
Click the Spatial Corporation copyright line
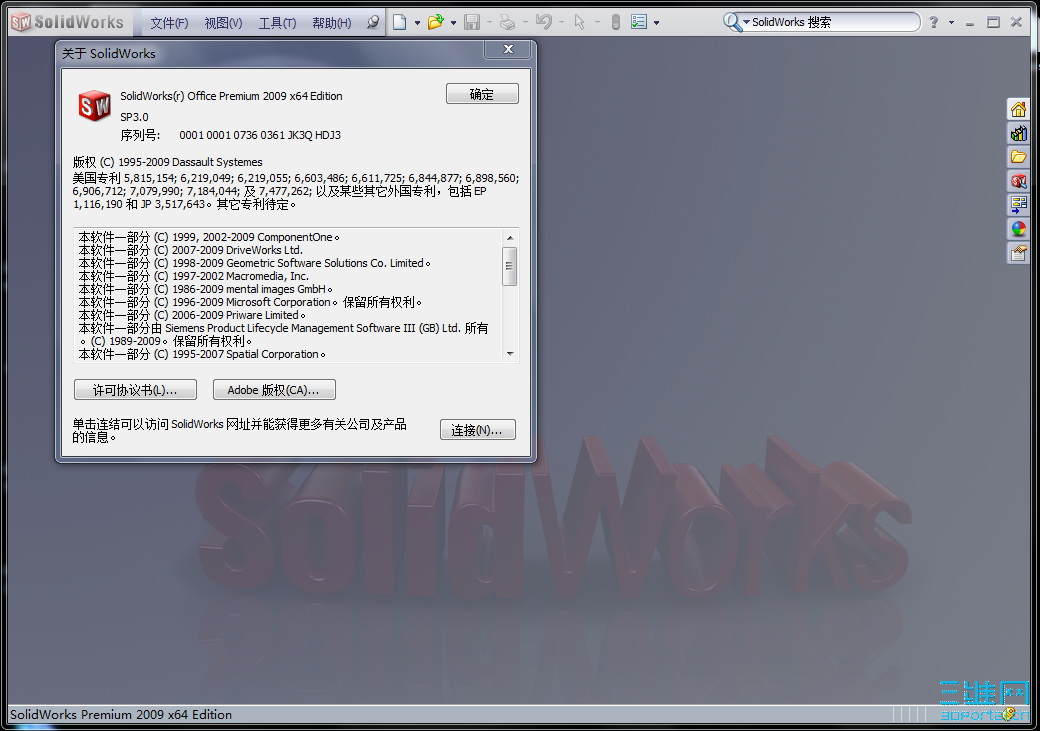point(202,354)
